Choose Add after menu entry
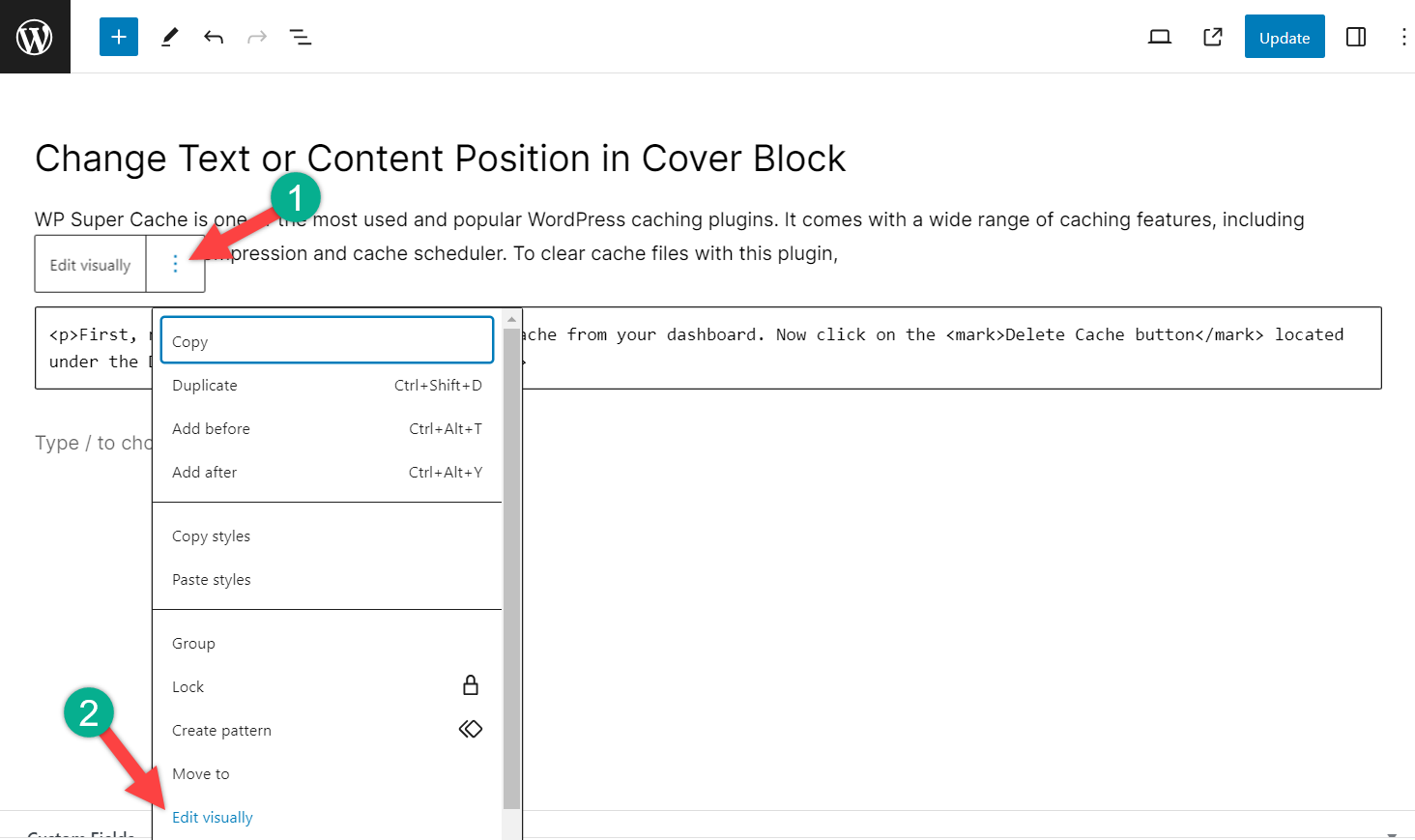 click(x=327, y=472)
